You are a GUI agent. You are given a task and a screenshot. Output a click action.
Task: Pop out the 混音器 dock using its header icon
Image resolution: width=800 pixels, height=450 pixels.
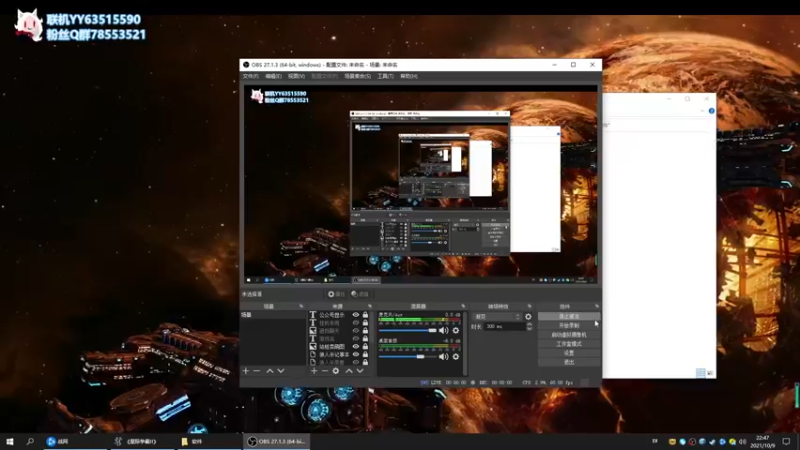(x=463, y=306)
